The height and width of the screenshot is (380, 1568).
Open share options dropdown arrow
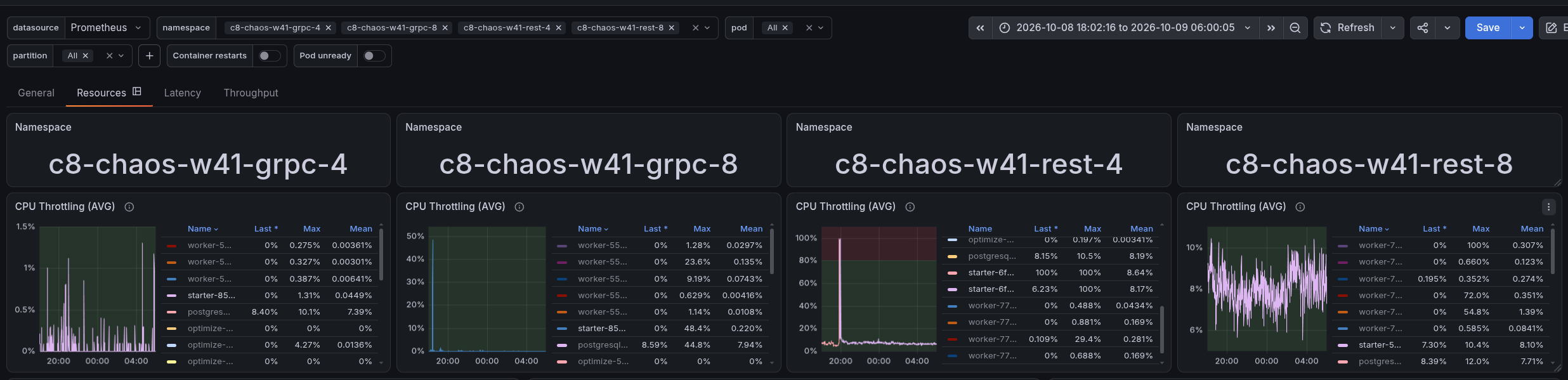point(1447,28)
